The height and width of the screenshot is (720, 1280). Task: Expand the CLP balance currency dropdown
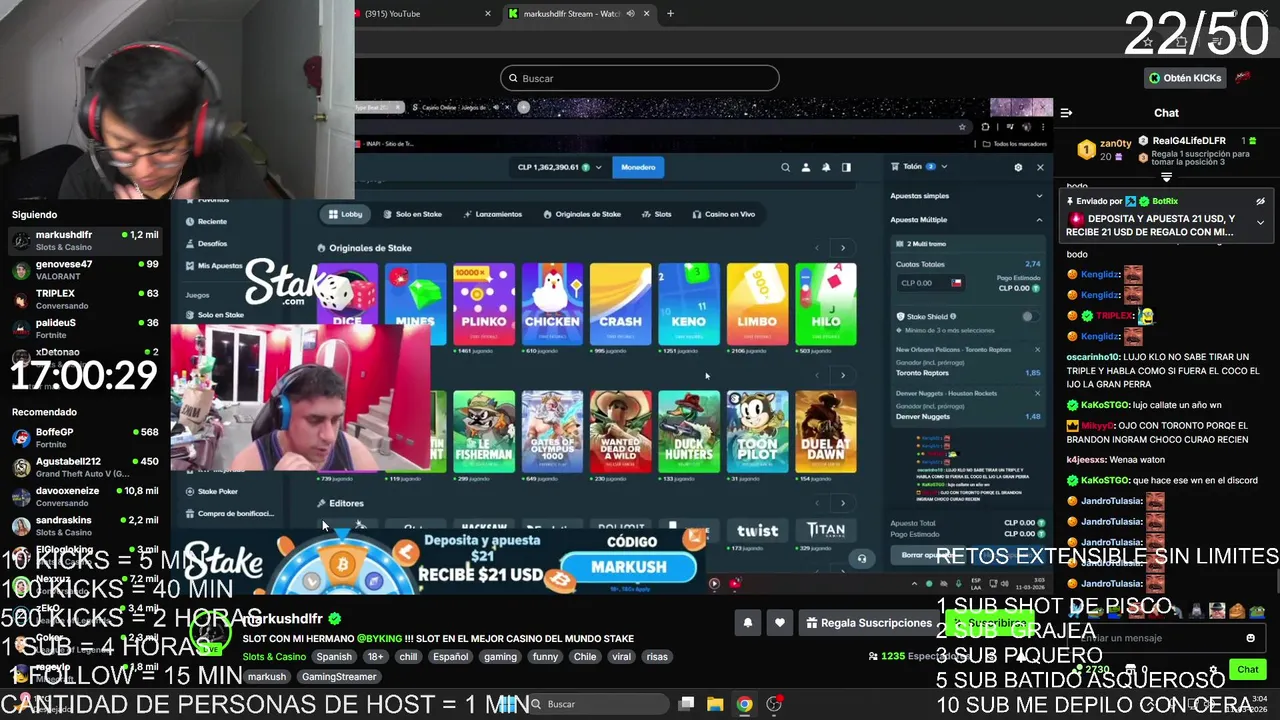coord(599,167)
